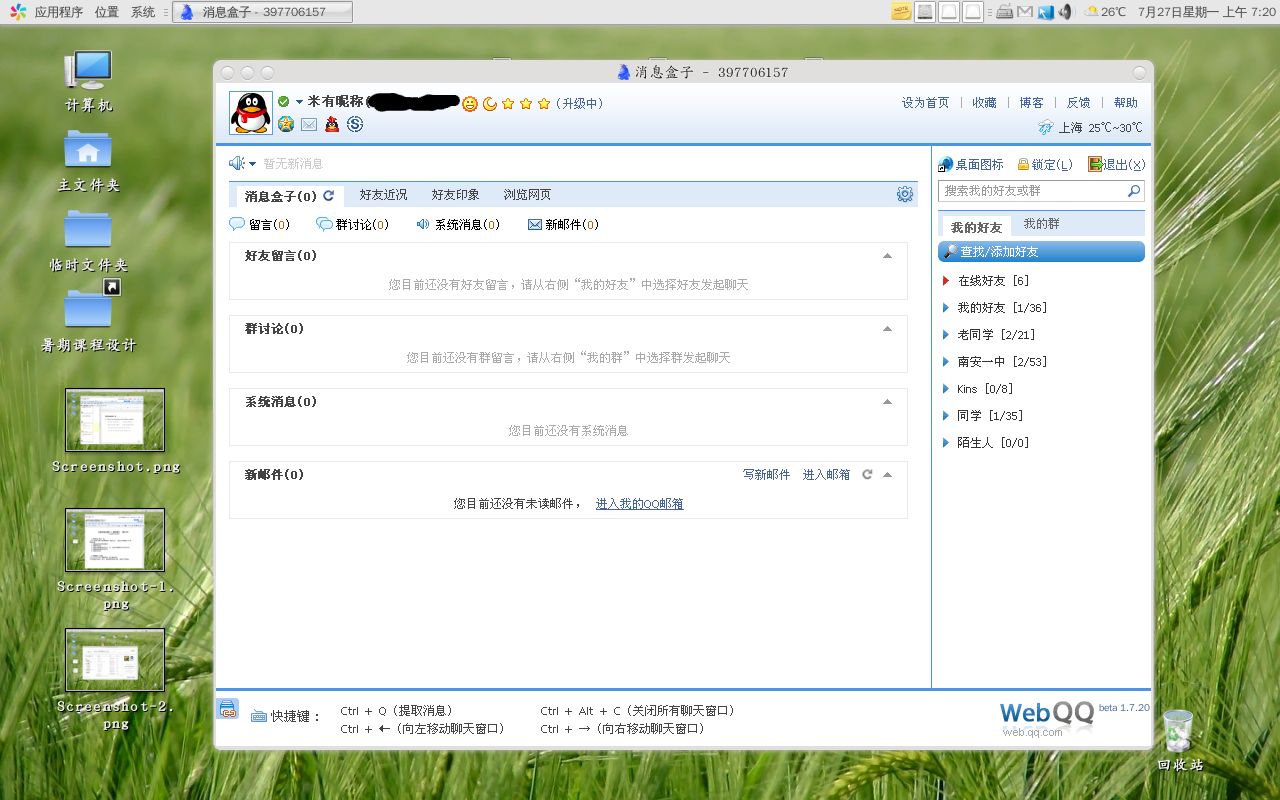Click the QQ penguin avatar picture
The image size is (1280, 800).
click(251, 113)
